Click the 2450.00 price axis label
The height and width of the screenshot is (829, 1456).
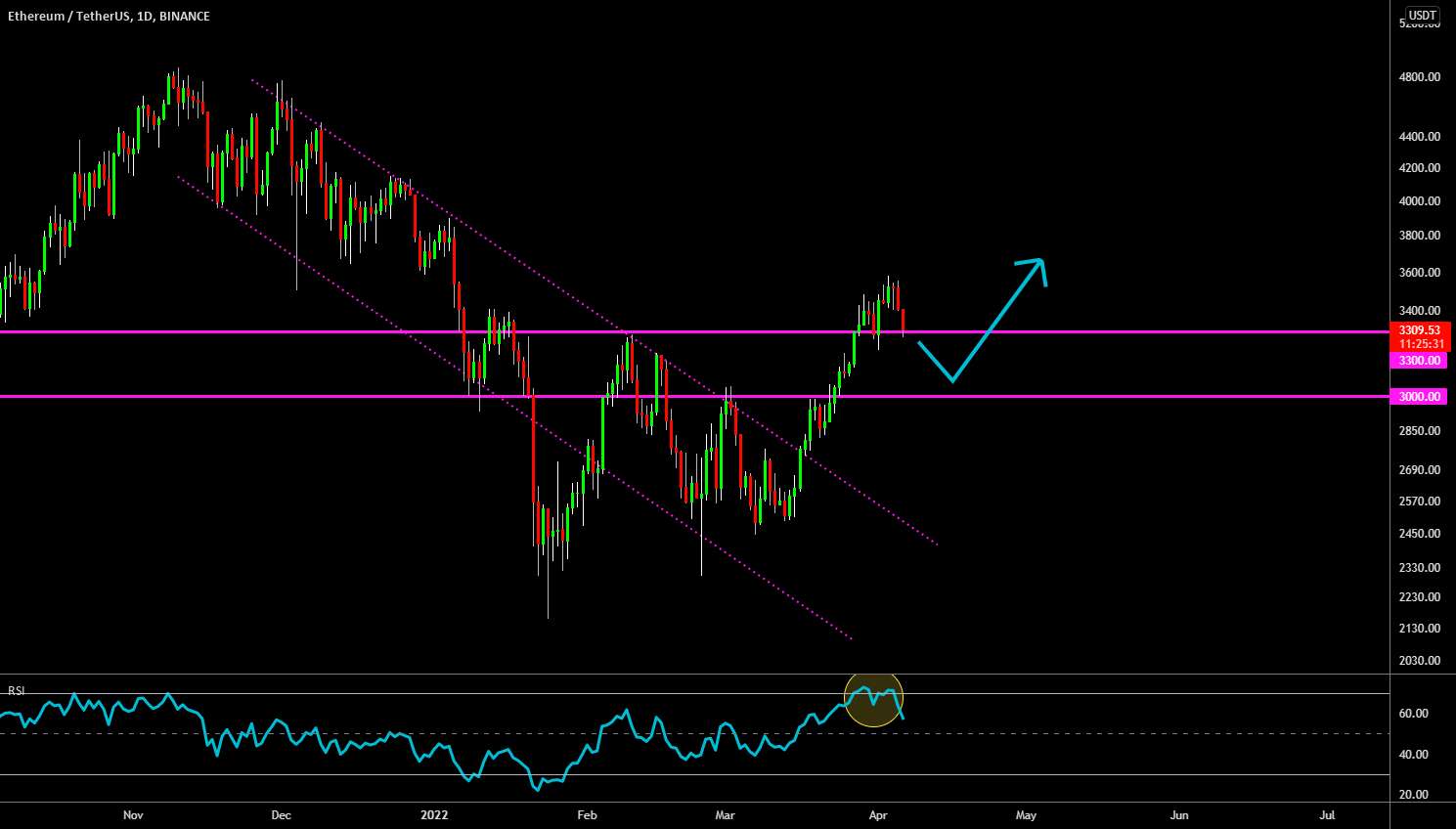[1420, 534]
